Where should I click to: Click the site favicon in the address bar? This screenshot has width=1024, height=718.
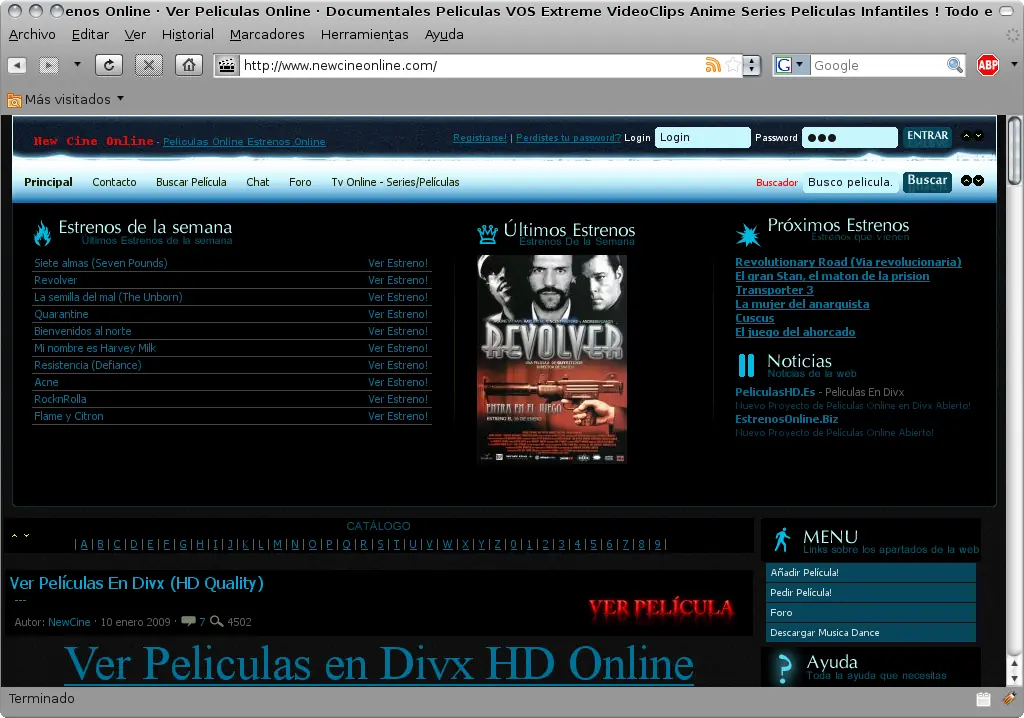coord(227,65)
